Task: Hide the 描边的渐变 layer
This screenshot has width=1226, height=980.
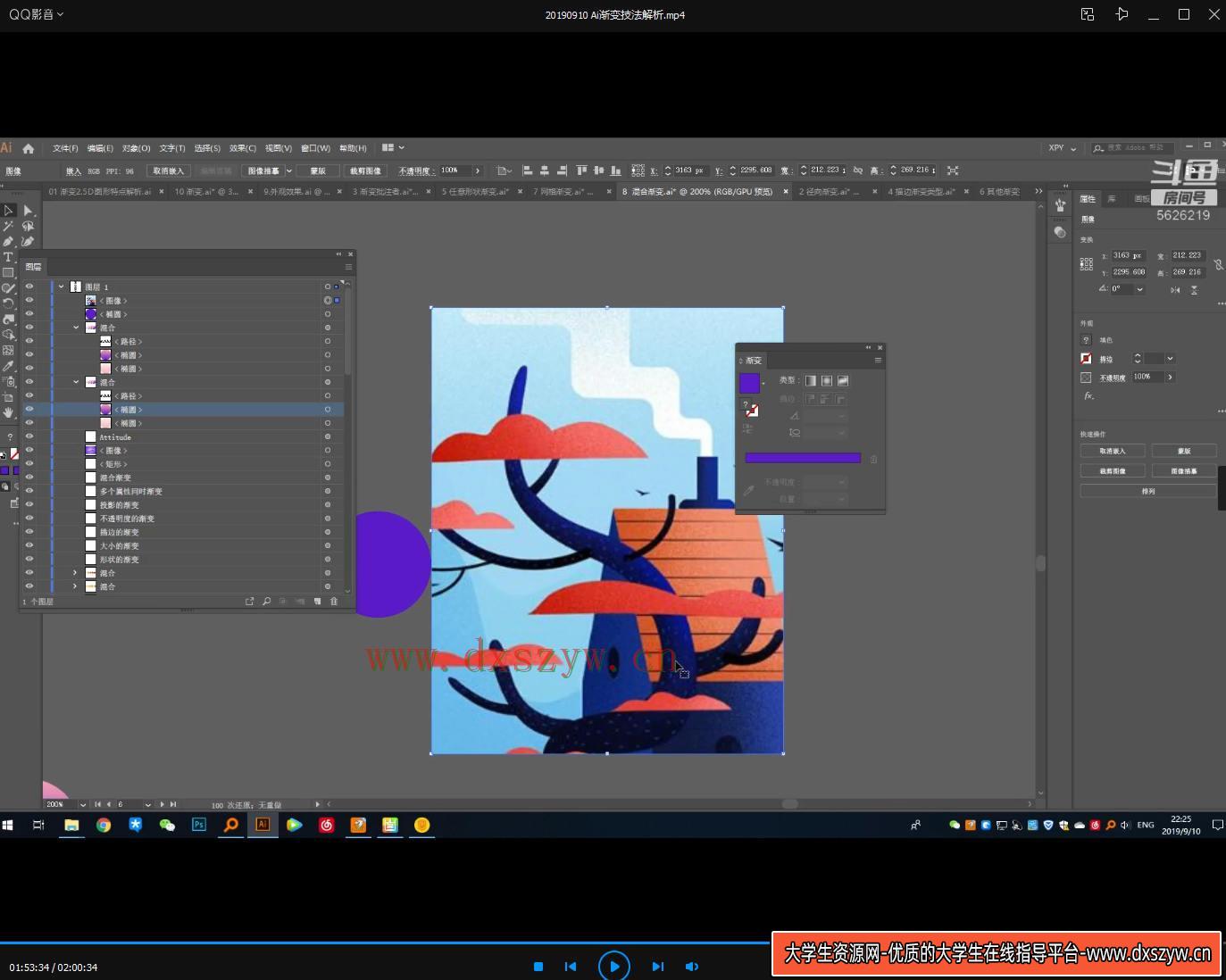Action: pos(29,532)
